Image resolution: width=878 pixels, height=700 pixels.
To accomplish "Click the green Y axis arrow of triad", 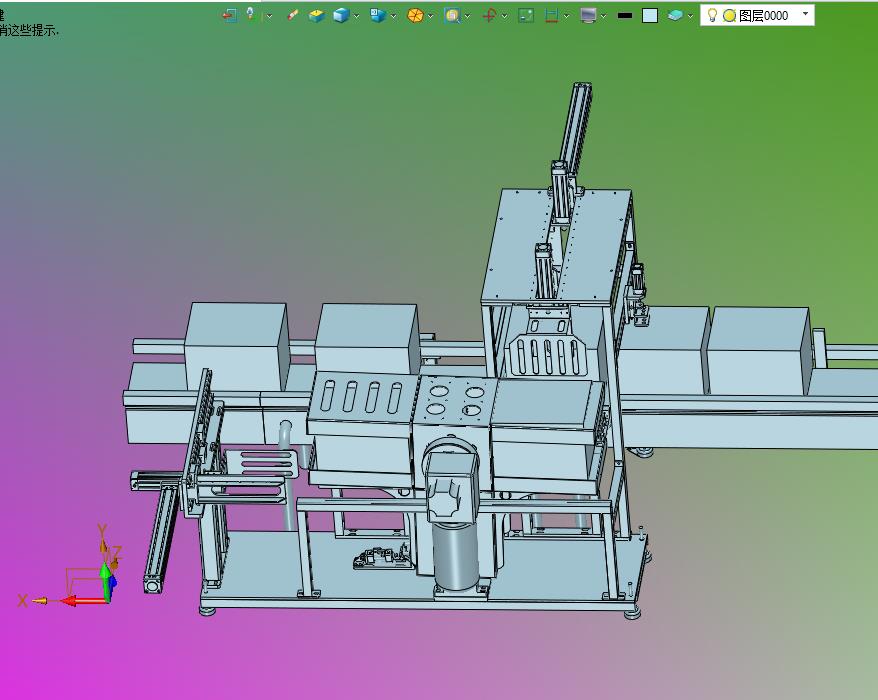I will 105,581.
